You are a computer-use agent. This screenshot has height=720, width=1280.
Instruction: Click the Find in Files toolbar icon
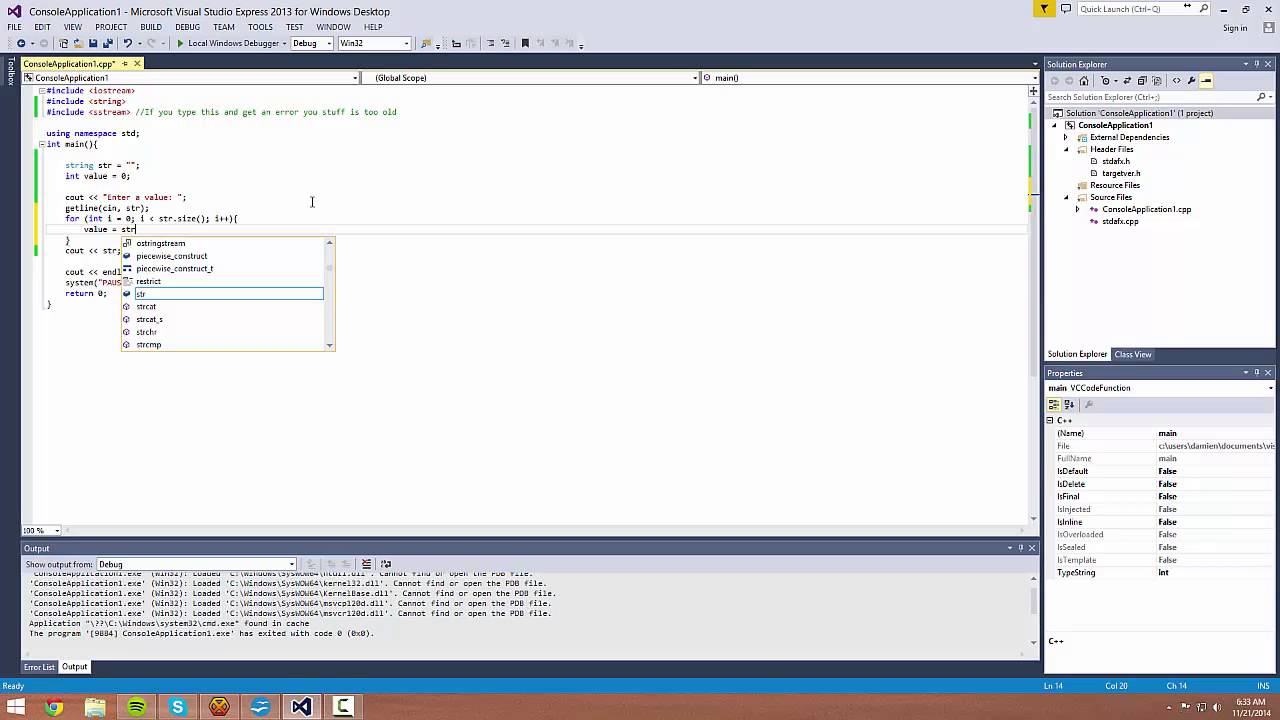[425, 43]
